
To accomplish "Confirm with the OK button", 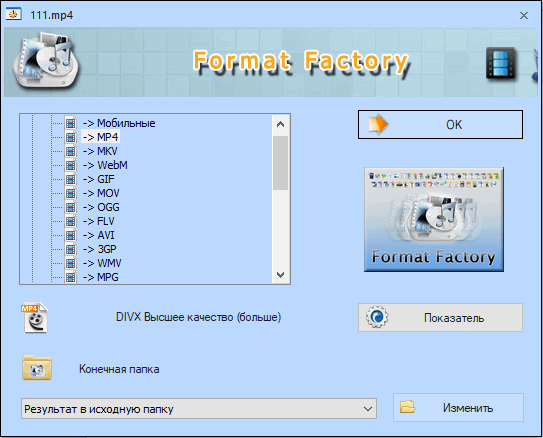I will pyautogui.click(x=440, y=125).
